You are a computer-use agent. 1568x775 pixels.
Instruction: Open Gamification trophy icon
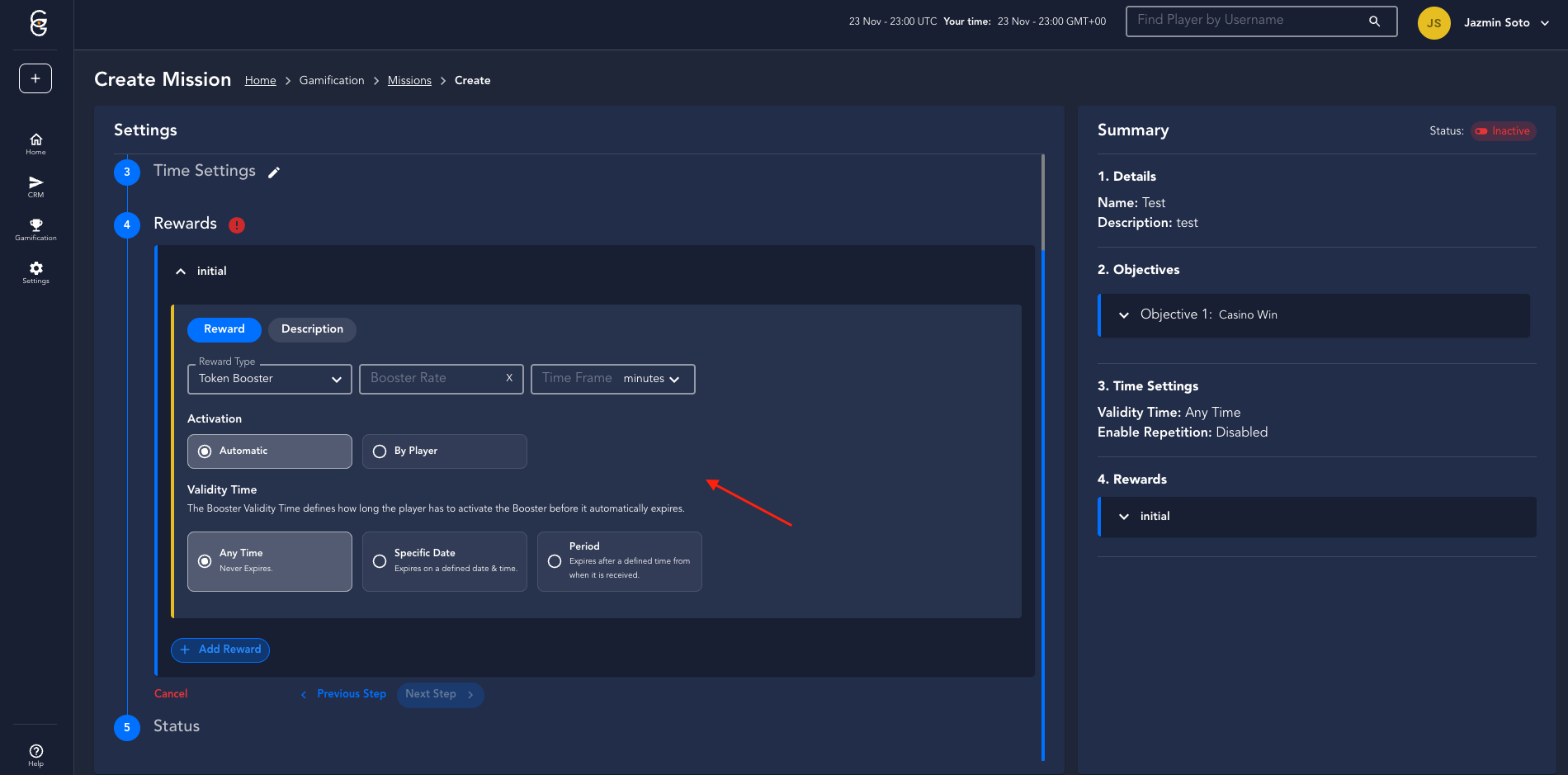tap(35, 229)
